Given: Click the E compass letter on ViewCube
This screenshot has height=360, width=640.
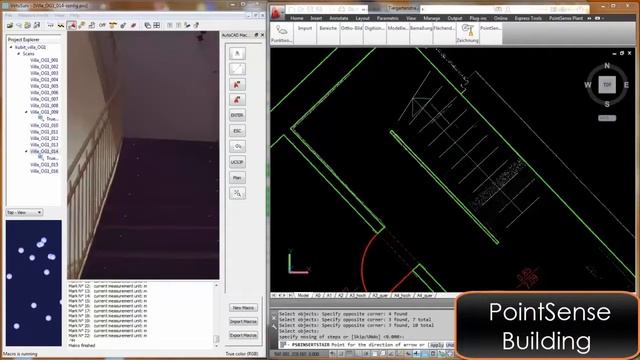Looking at the screenshot, I should [x=626, y=85].
